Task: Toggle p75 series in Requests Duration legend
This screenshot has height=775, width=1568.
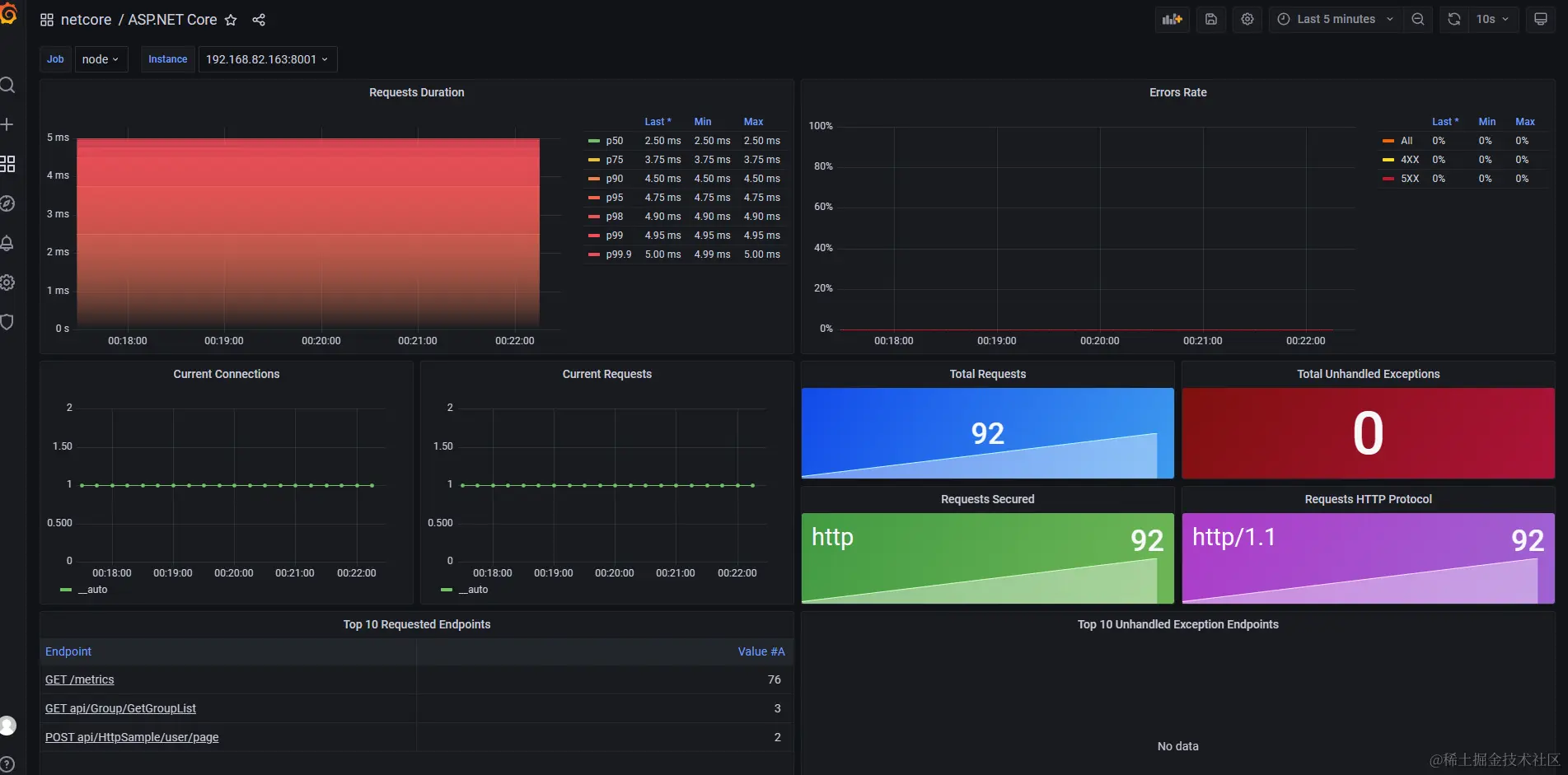Action: tap(615, 160)
